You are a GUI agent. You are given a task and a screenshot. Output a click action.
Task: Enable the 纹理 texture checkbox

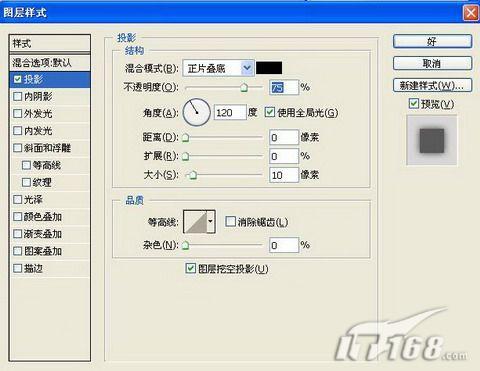(x=26, y=182)
